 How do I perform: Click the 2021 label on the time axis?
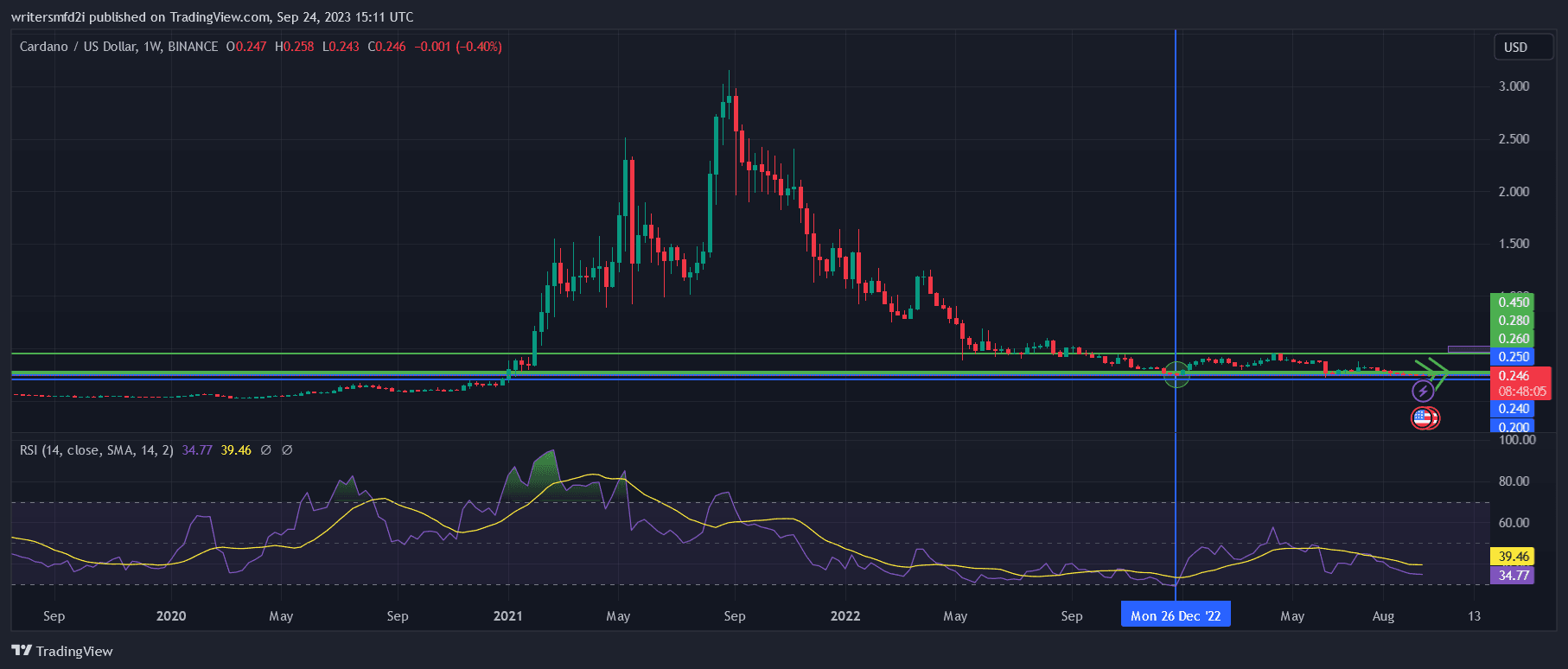tap(507, 615)
